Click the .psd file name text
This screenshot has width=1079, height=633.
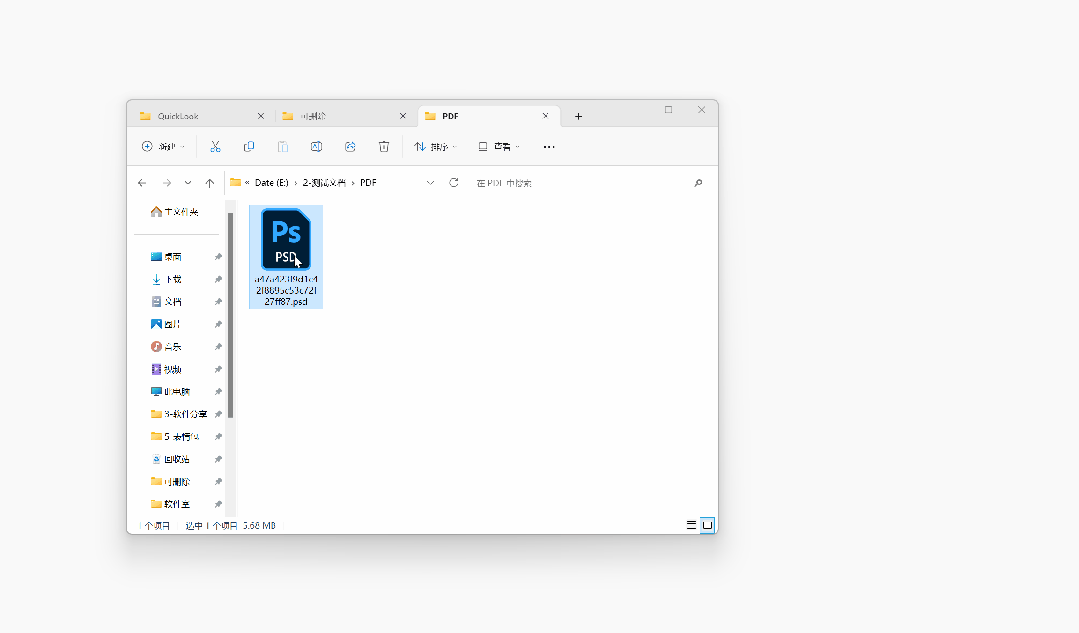tap(286, 290)
